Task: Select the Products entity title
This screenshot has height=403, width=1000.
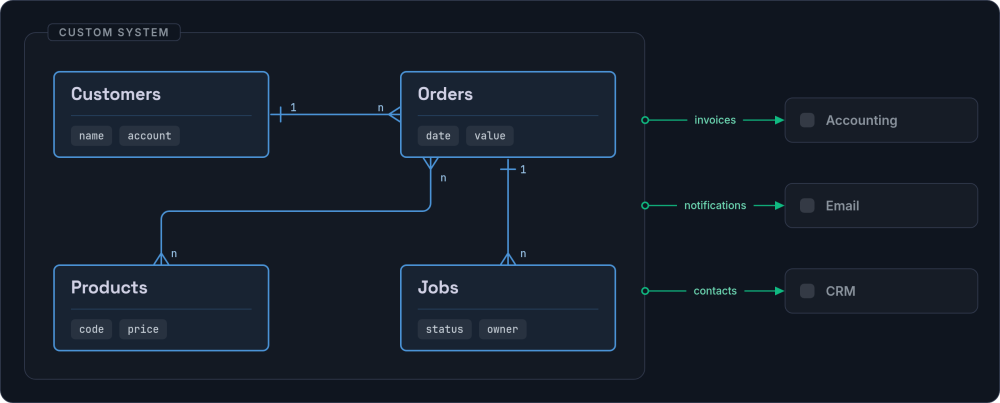Action: point(109,288)
